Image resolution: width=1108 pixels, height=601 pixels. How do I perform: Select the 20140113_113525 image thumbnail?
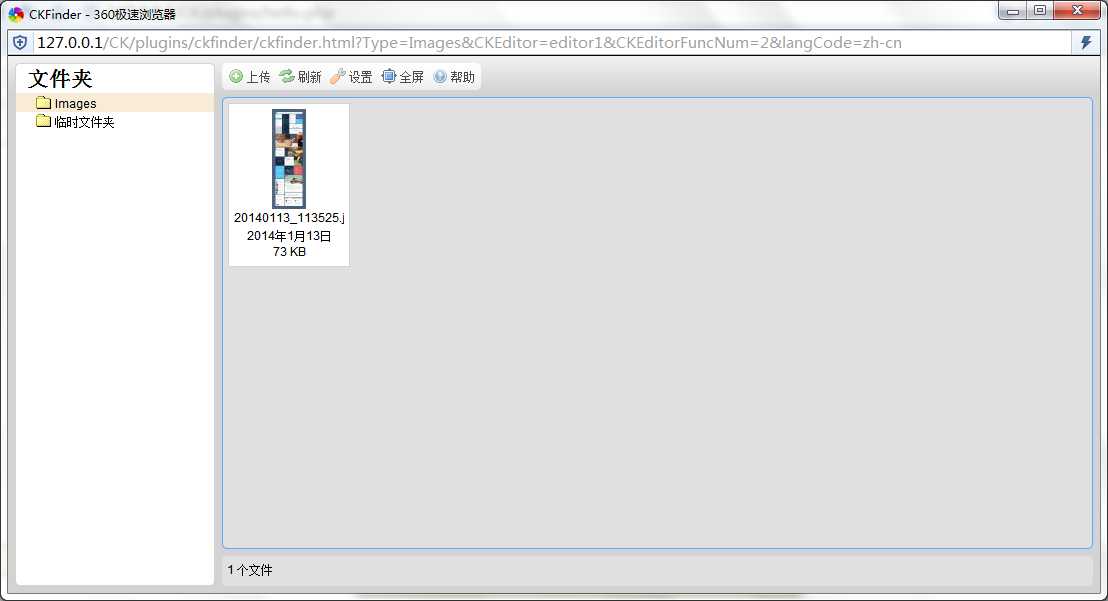coord(289,158)
